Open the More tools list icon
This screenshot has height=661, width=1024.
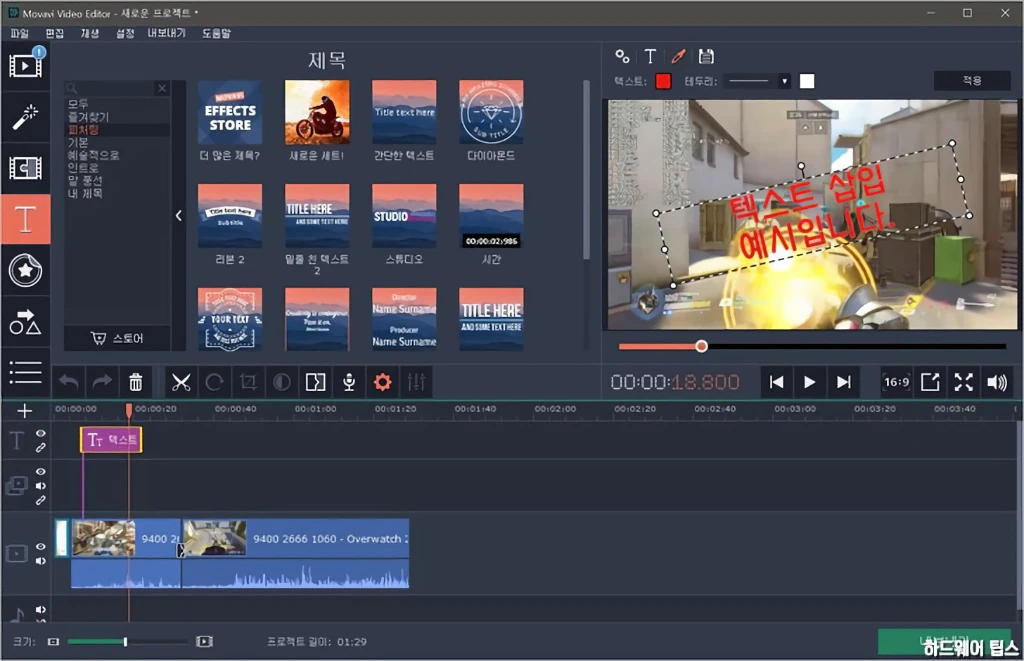[25, 372]
